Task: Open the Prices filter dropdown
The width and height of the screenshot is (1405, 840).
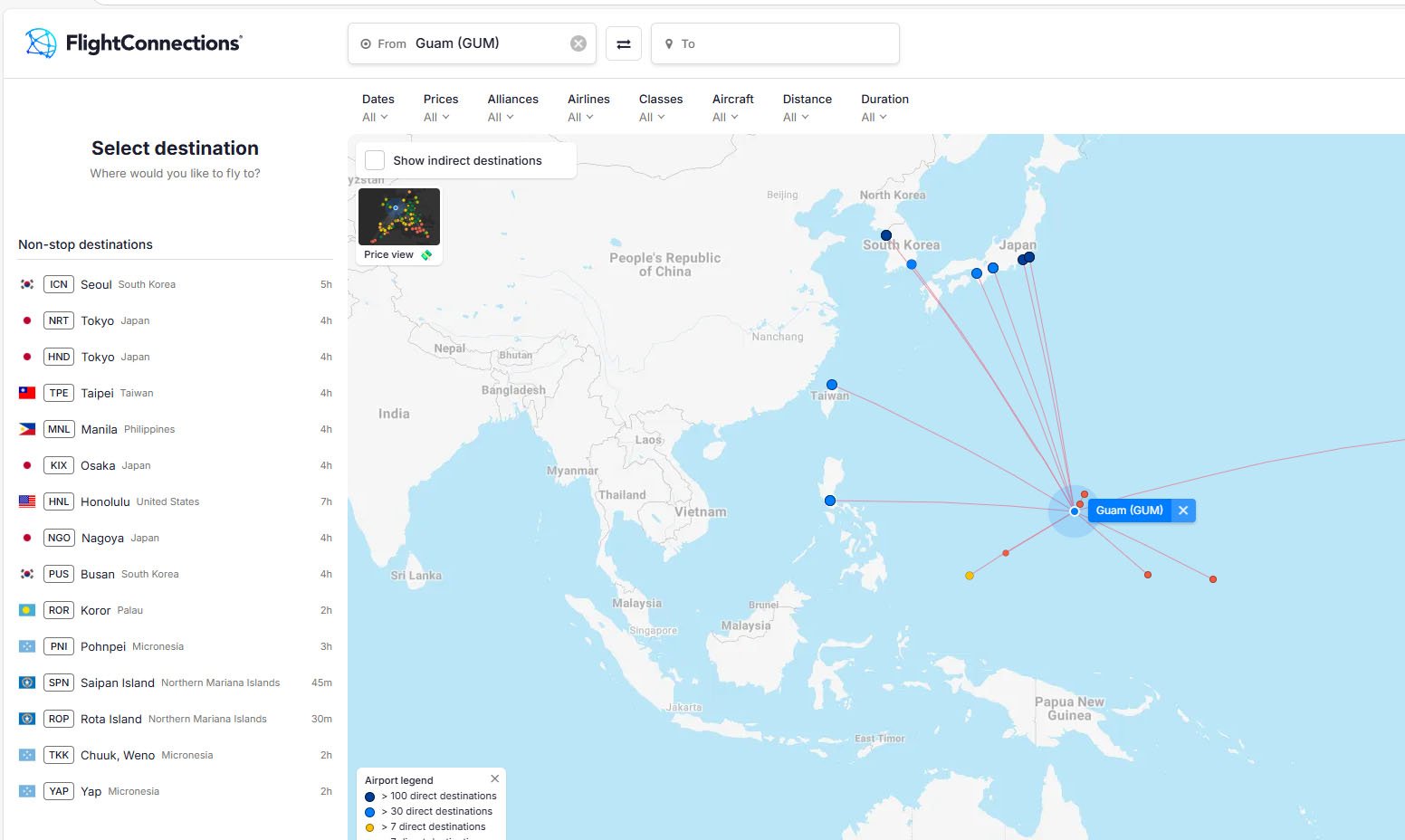Action: click(x=440, y=108)
